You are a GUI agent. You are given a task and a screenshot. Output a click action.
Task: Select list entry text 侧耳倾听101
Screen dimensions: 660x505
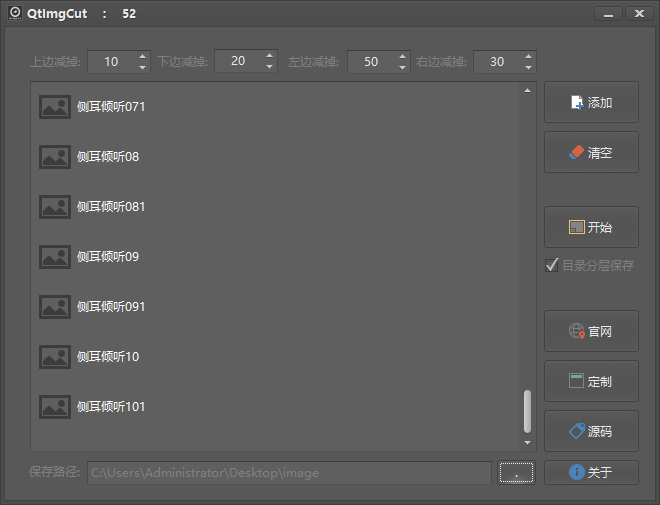coord(111,407)
